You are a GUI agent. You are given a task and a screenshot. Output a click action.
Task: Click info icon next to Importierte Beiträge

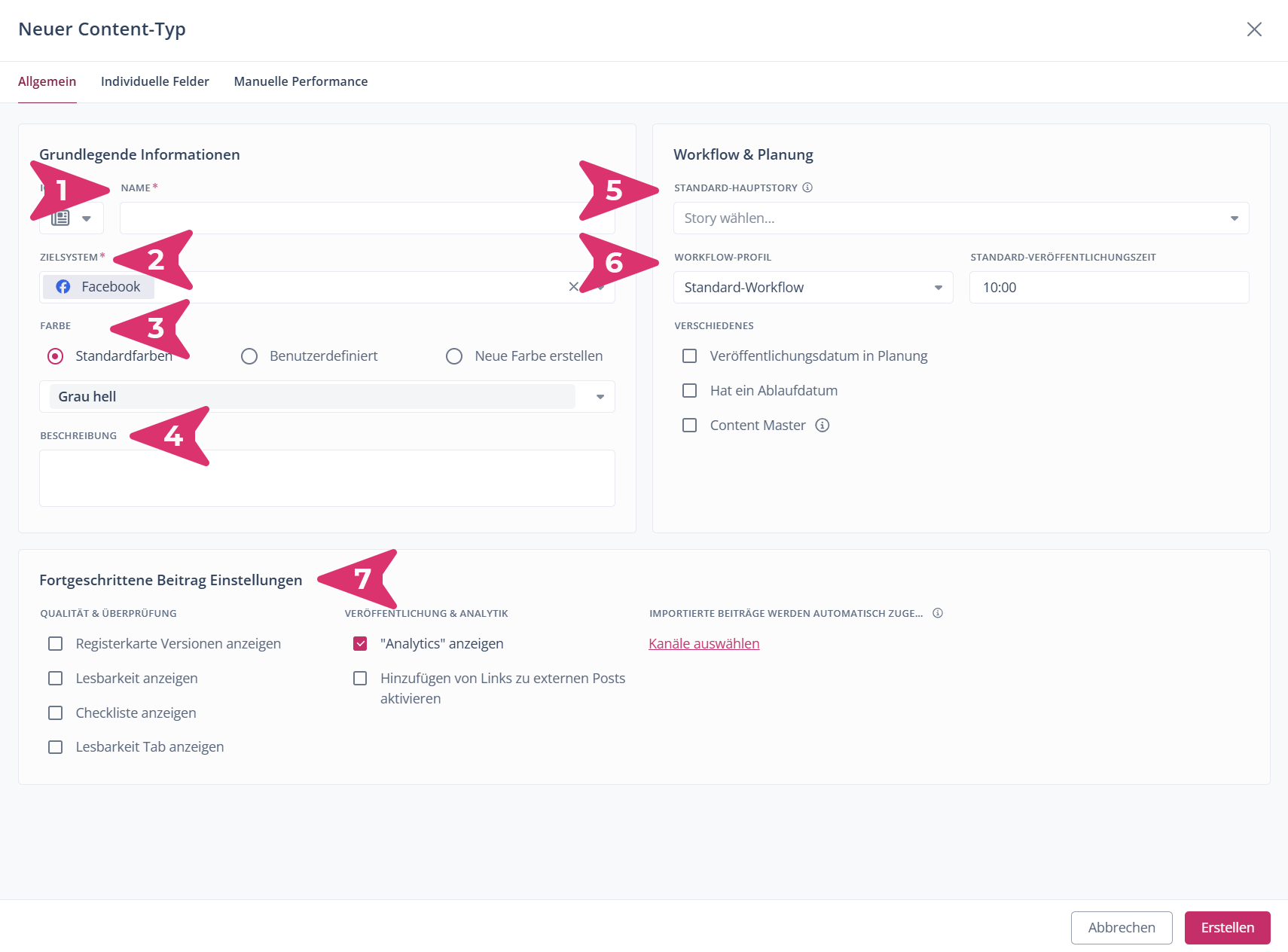click(938, 613)
